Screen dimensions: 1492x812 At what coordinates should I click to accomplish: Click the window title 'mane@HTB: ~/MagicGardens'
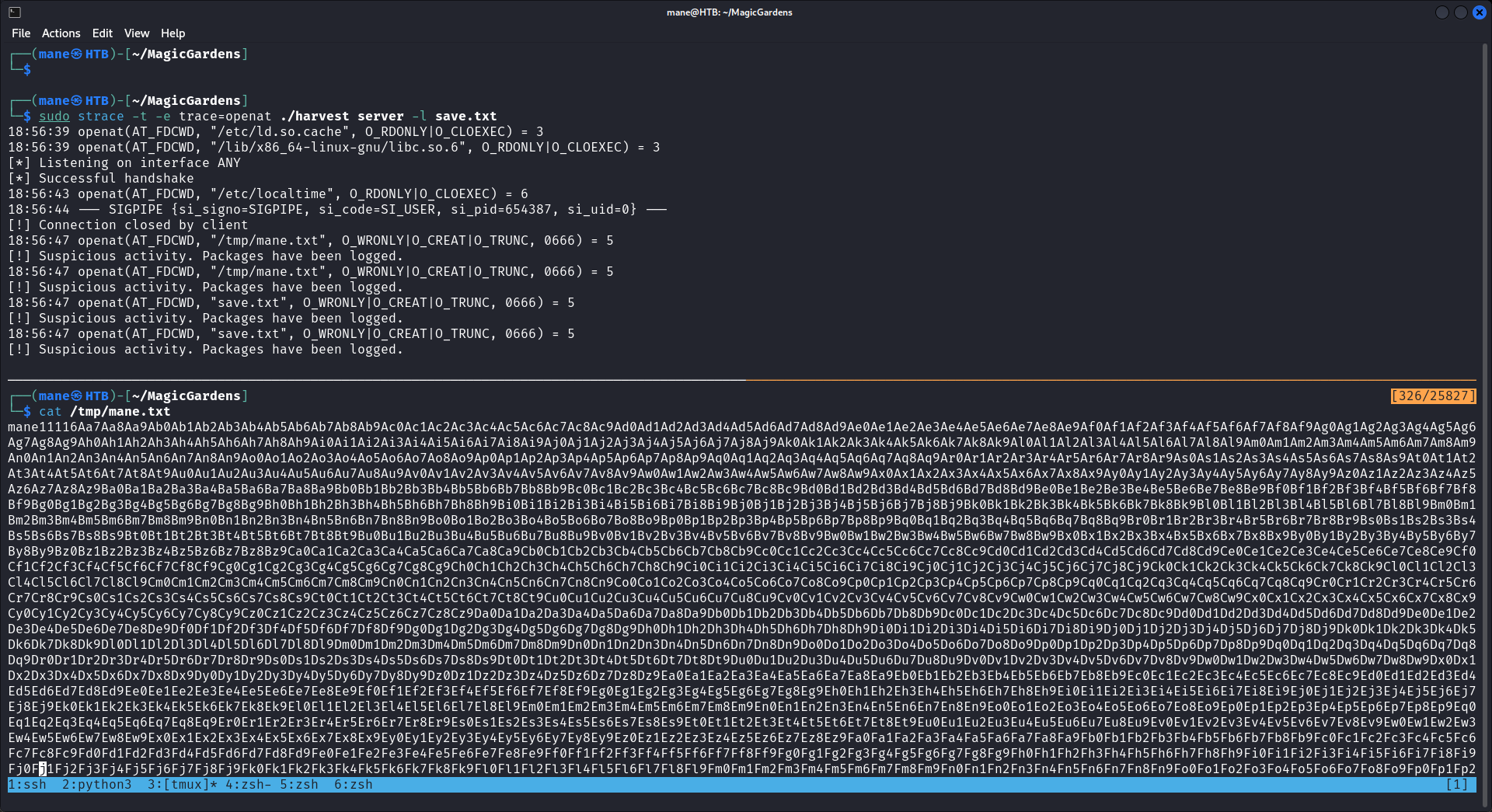point(730,12)
